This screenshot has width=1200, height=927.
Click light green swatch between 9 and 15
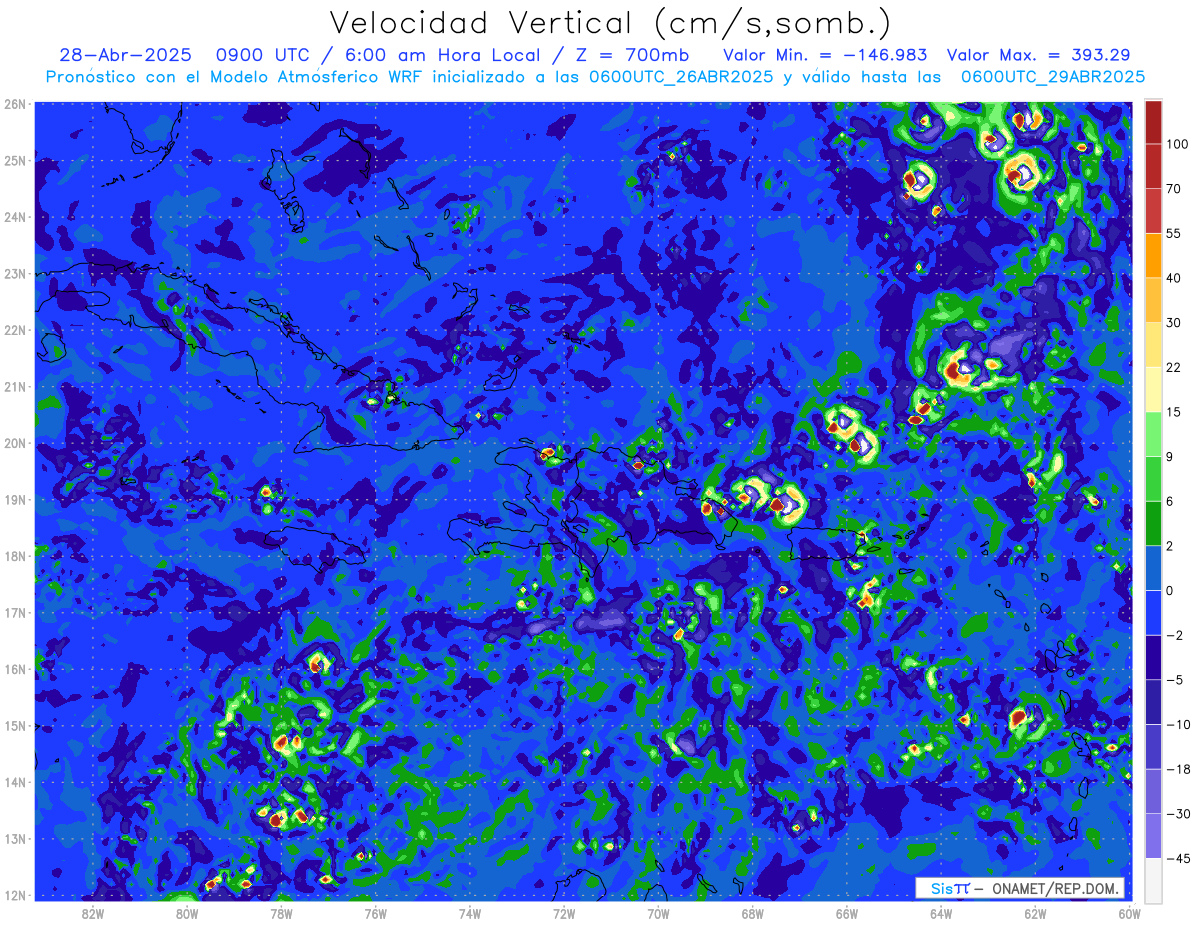coord(1153,434)
